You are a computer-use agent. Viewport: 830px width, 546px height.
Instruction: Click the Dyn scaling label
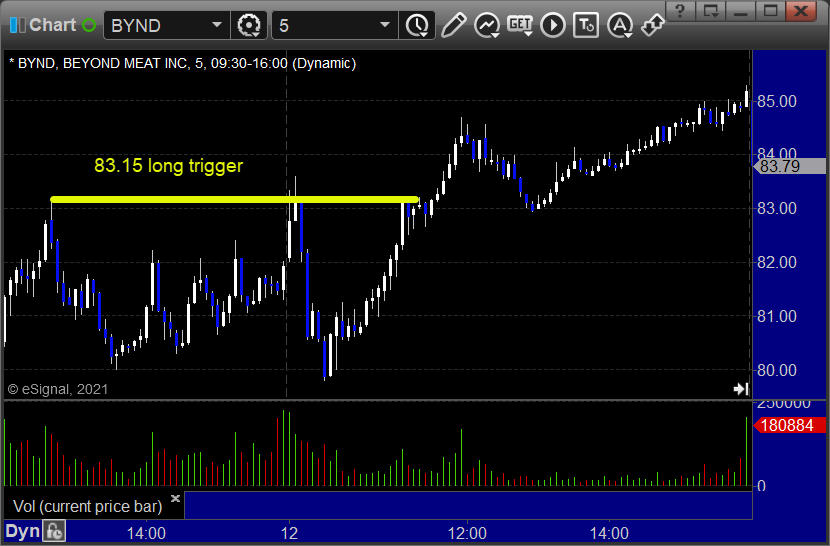point(22,532)
